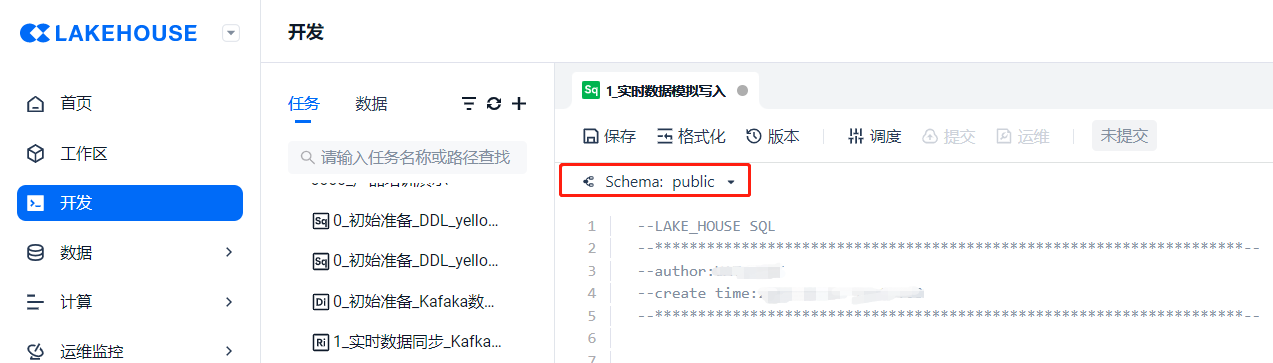Open the 1_实时数据同步_Kafka... task
Screen dimensions: 1273x363
point(407,341)
